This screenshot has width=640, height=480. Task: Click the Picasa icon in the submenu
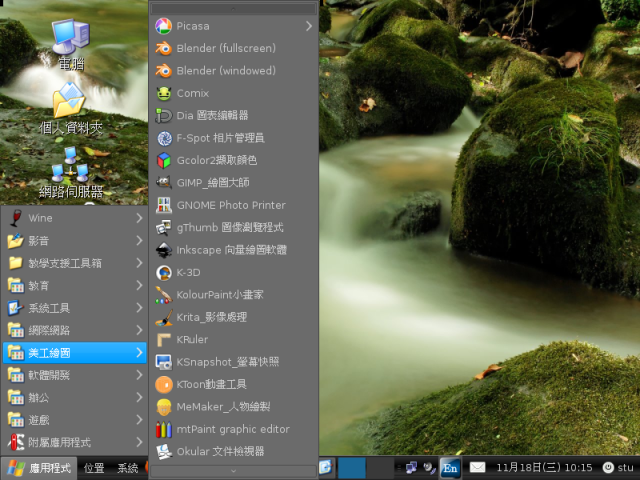pos(164,26)
